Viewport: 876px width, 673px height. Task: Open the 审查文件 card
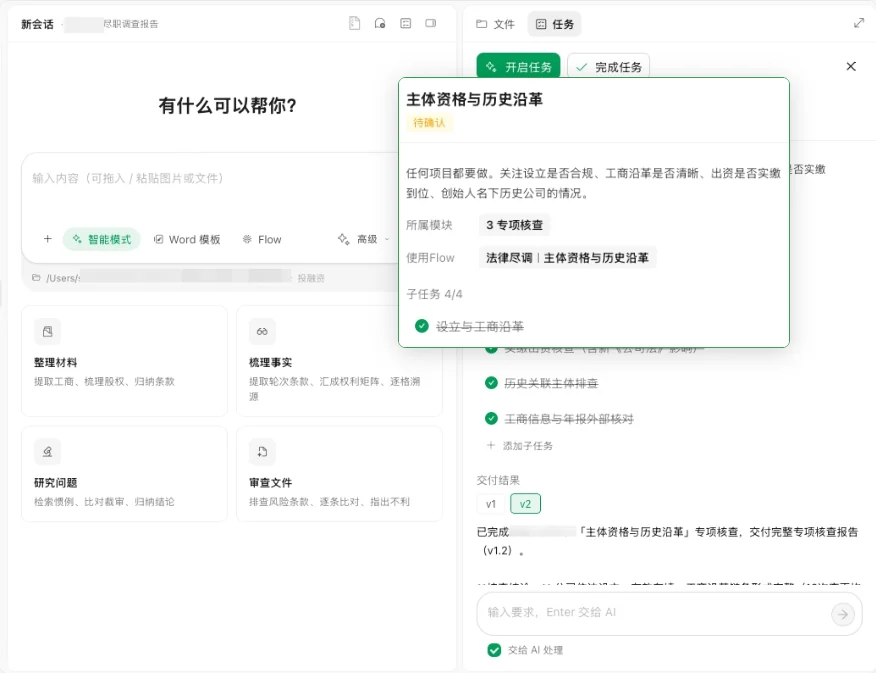coord(339,474)
